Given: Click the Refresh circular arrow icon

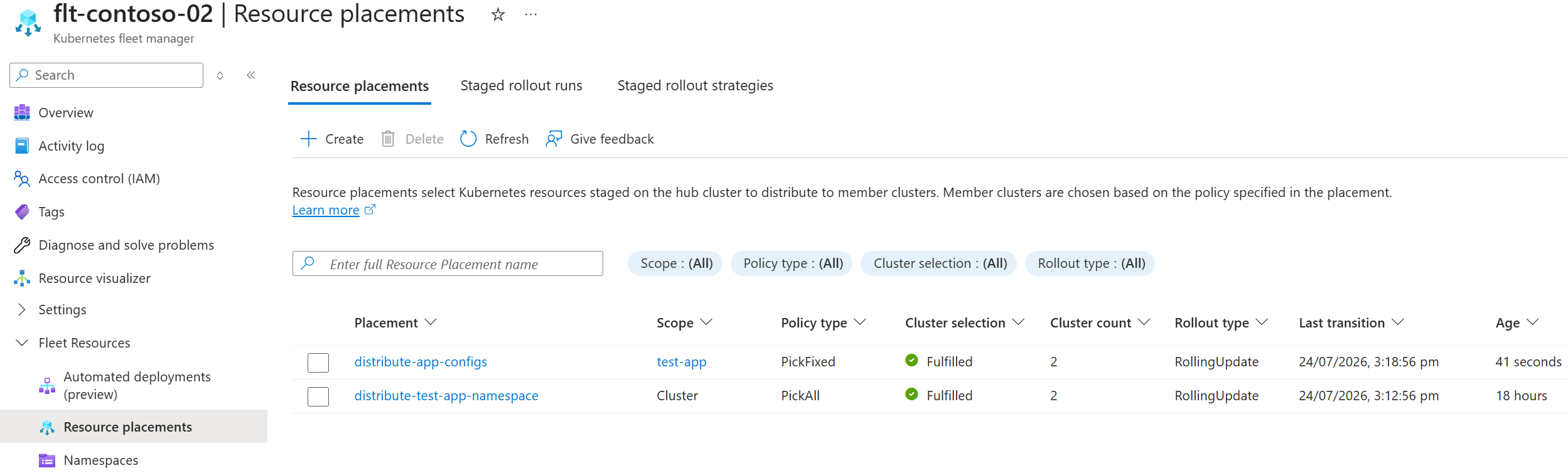Looking at the screenshot, I should 468,139.
